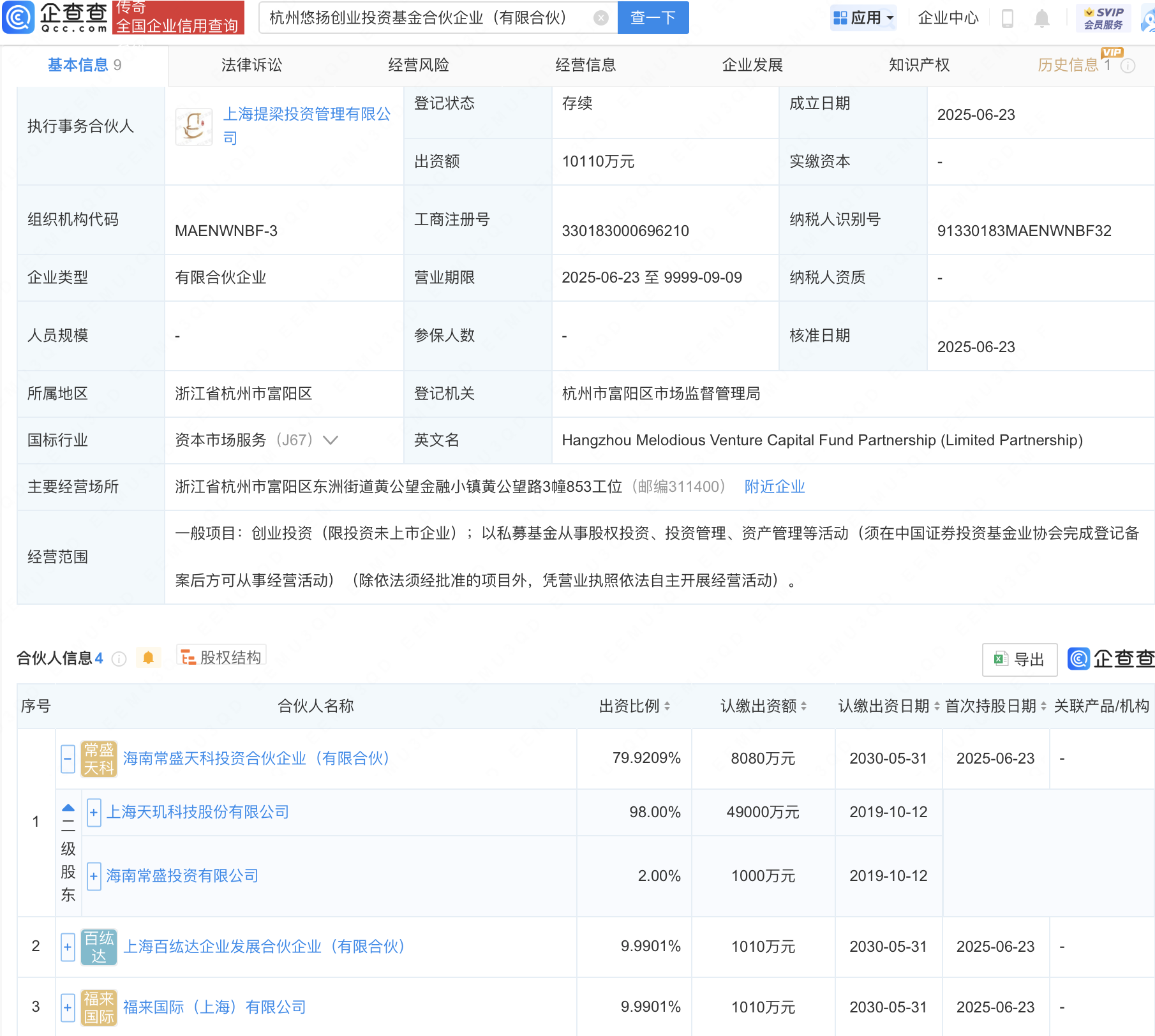Switch to the 知识产权 tab

pyautogui.click(x=920, y=65)
